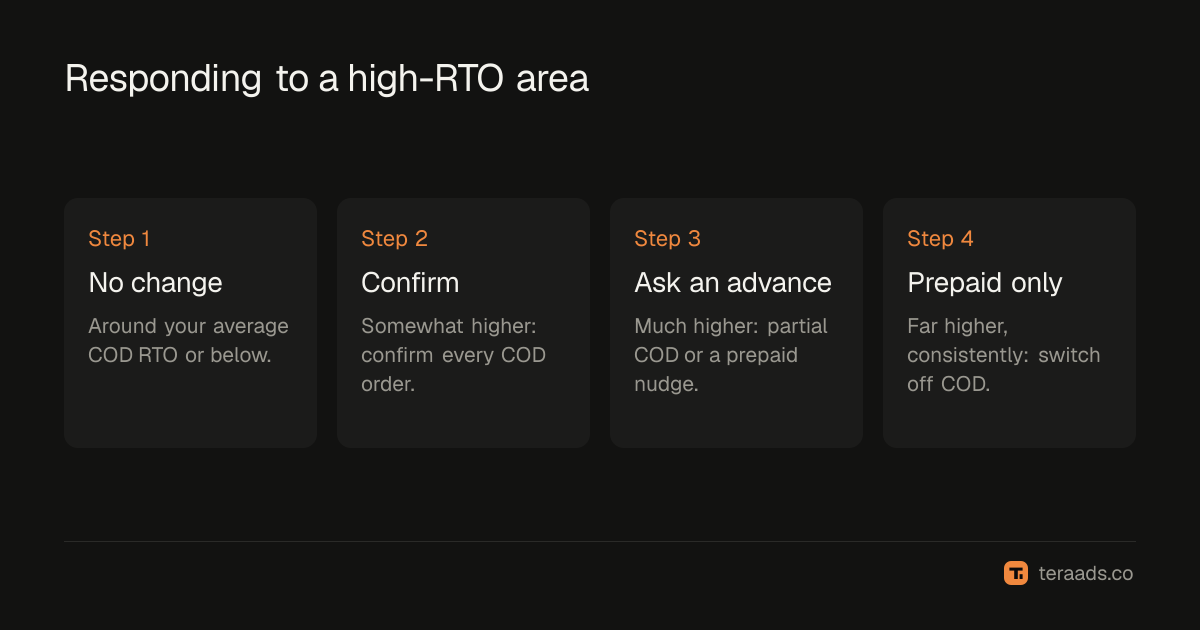Select the Prepaid only heading
The image size is (1200, 630).
[x=985, y=283]
